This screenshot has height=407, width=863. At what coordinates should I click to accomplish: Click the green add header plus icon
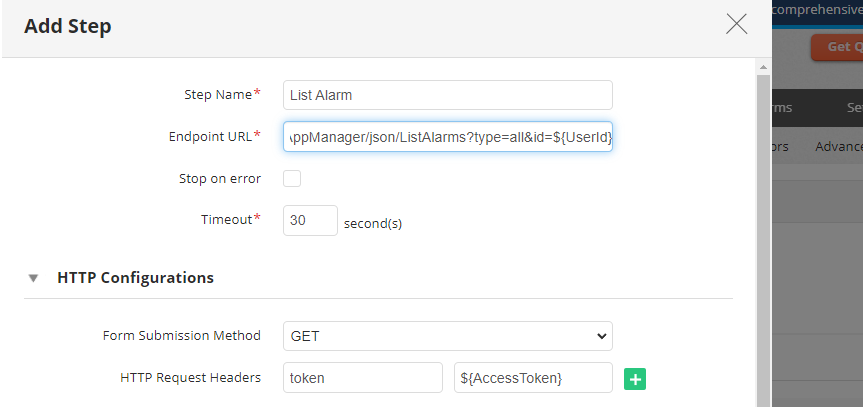tap(634, 378)
